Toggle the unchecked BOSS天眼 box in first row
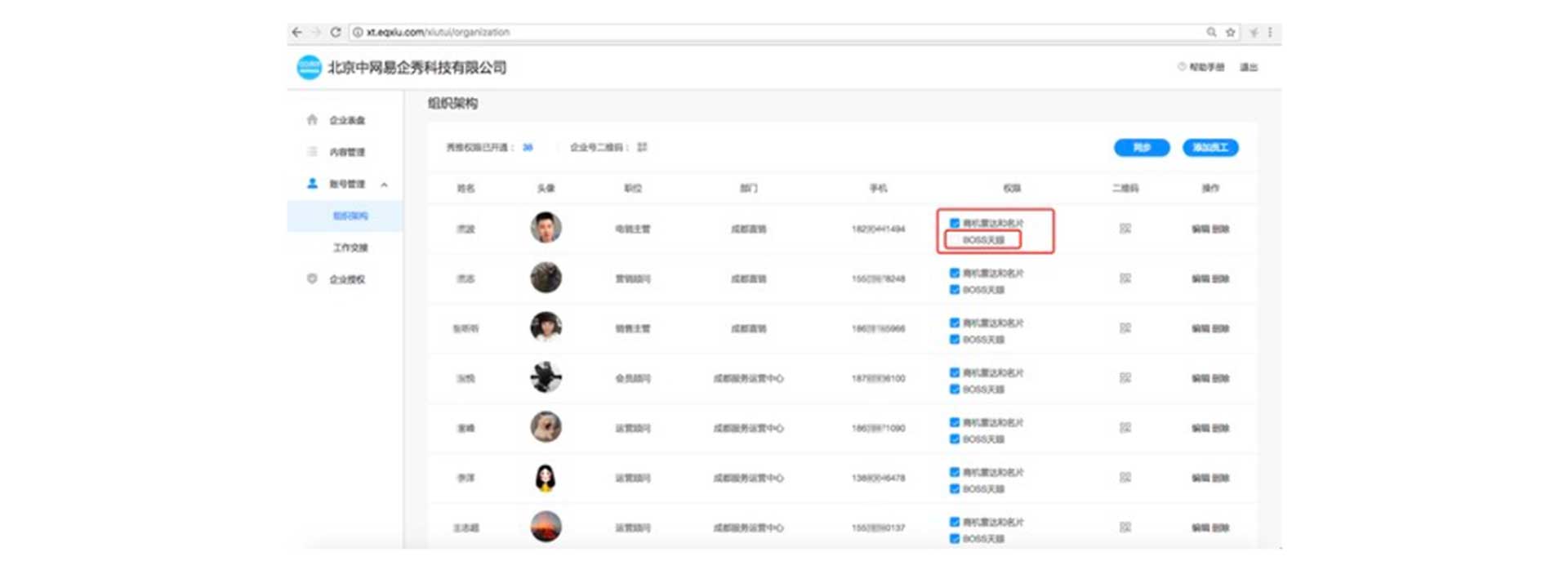Image resolution: width=1568 pixels, height=570 pixels. point(954,240)
